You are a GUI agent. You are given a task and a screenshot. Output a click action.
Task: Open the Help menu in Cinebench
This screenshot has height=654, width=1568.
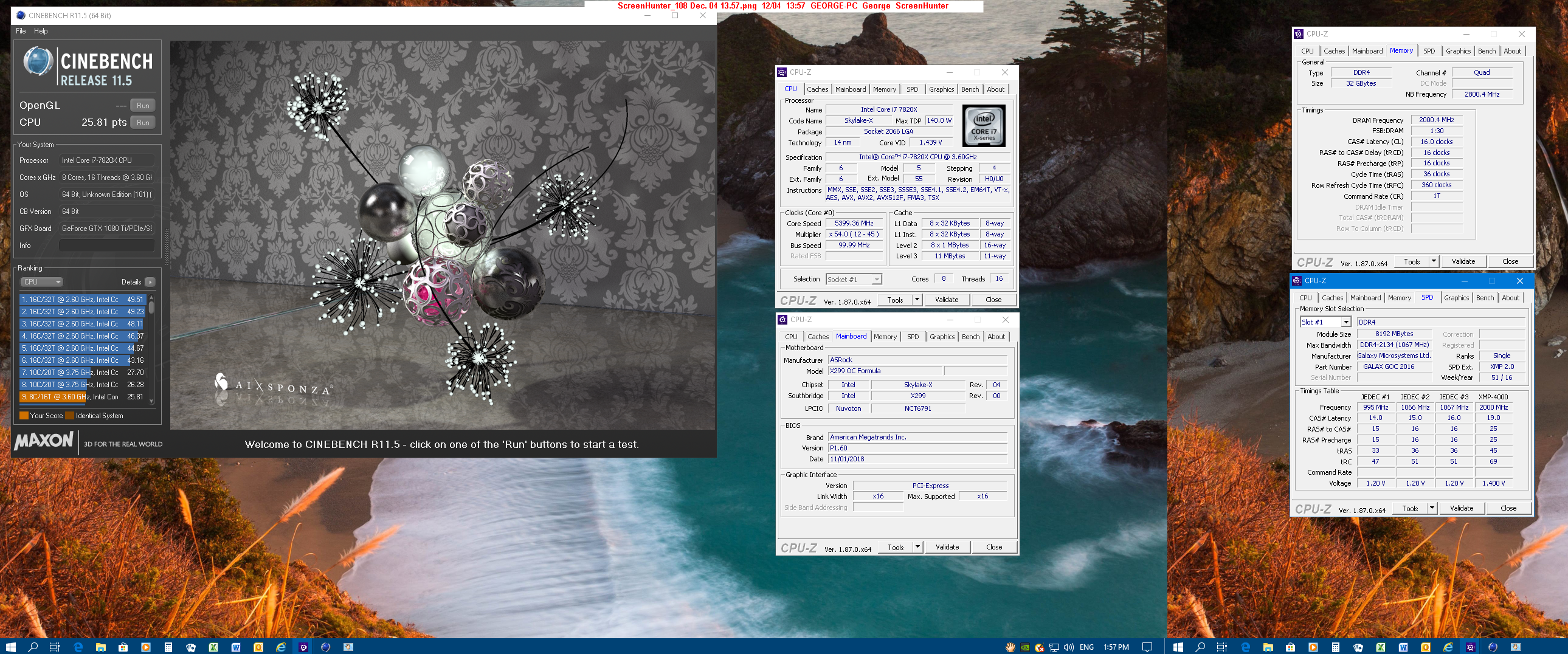tap(41, 31)
